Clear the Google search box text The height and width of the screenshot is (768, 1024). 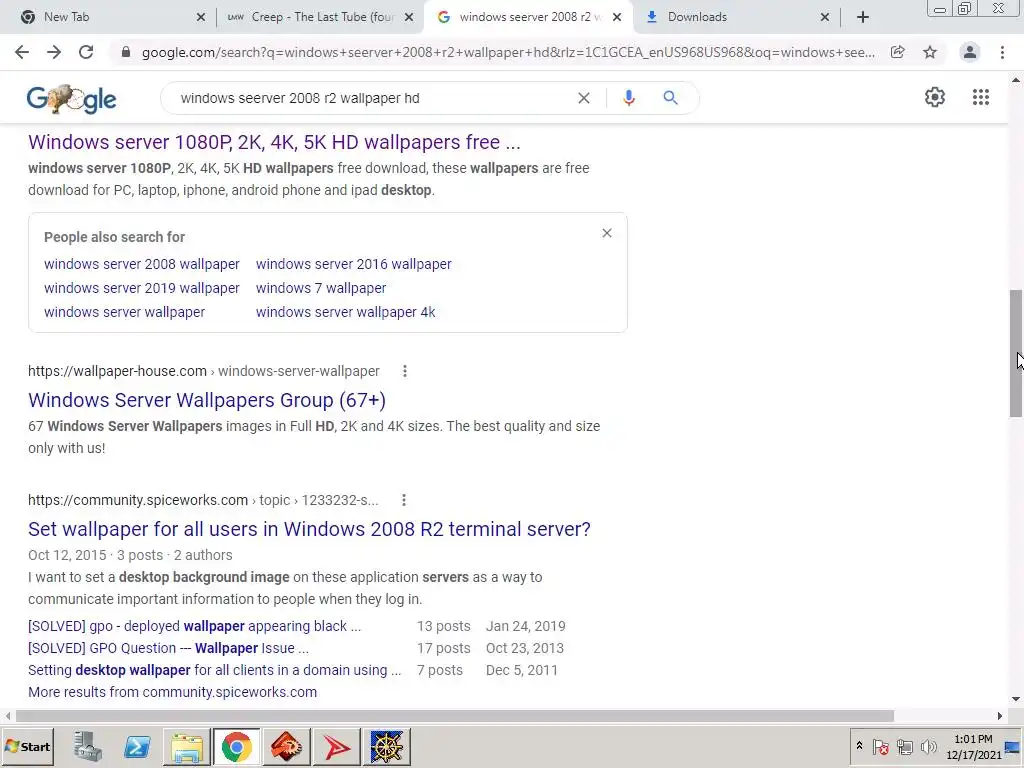[x=584, y=98]
